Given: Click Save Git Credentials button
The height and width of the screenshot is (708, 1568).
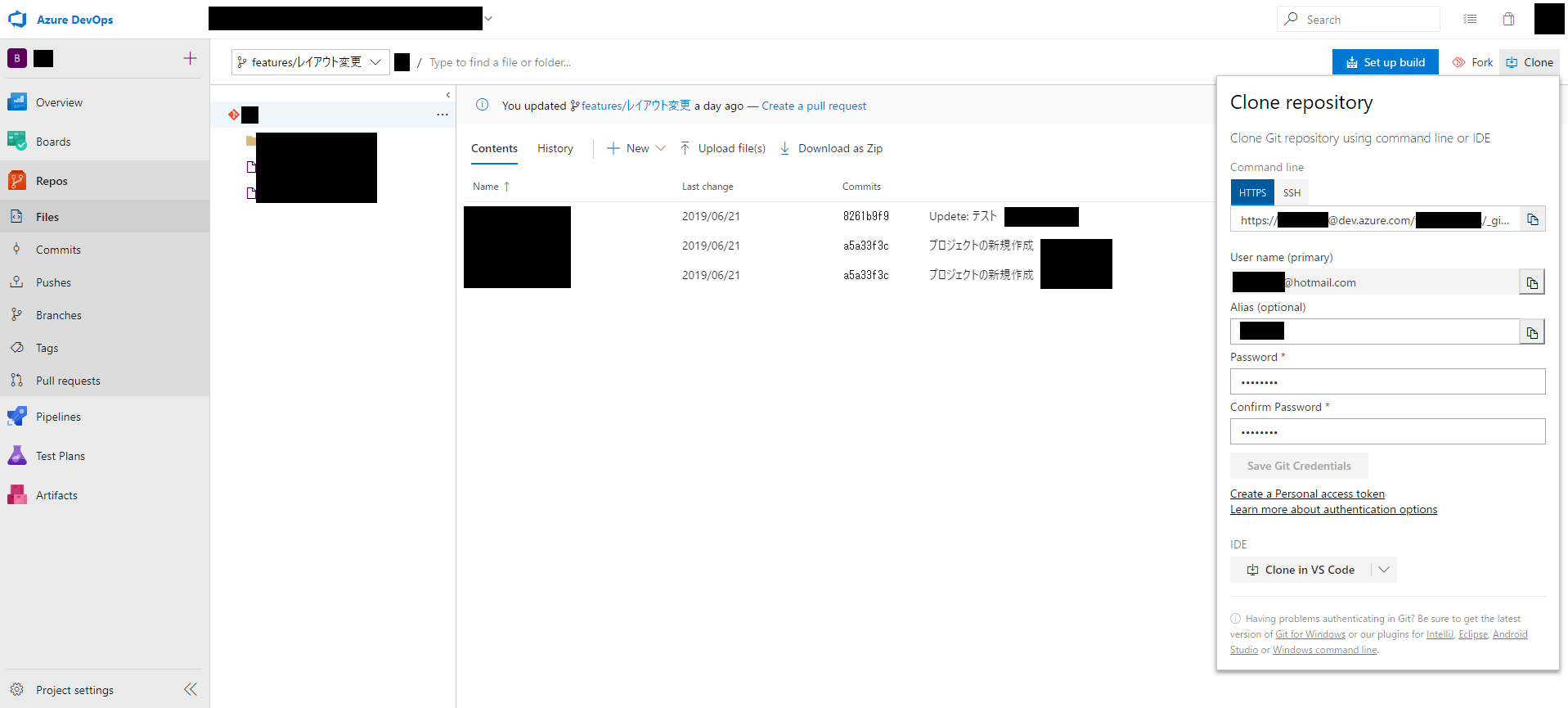Looking at the screenshot, I should tap(1299, 466).
